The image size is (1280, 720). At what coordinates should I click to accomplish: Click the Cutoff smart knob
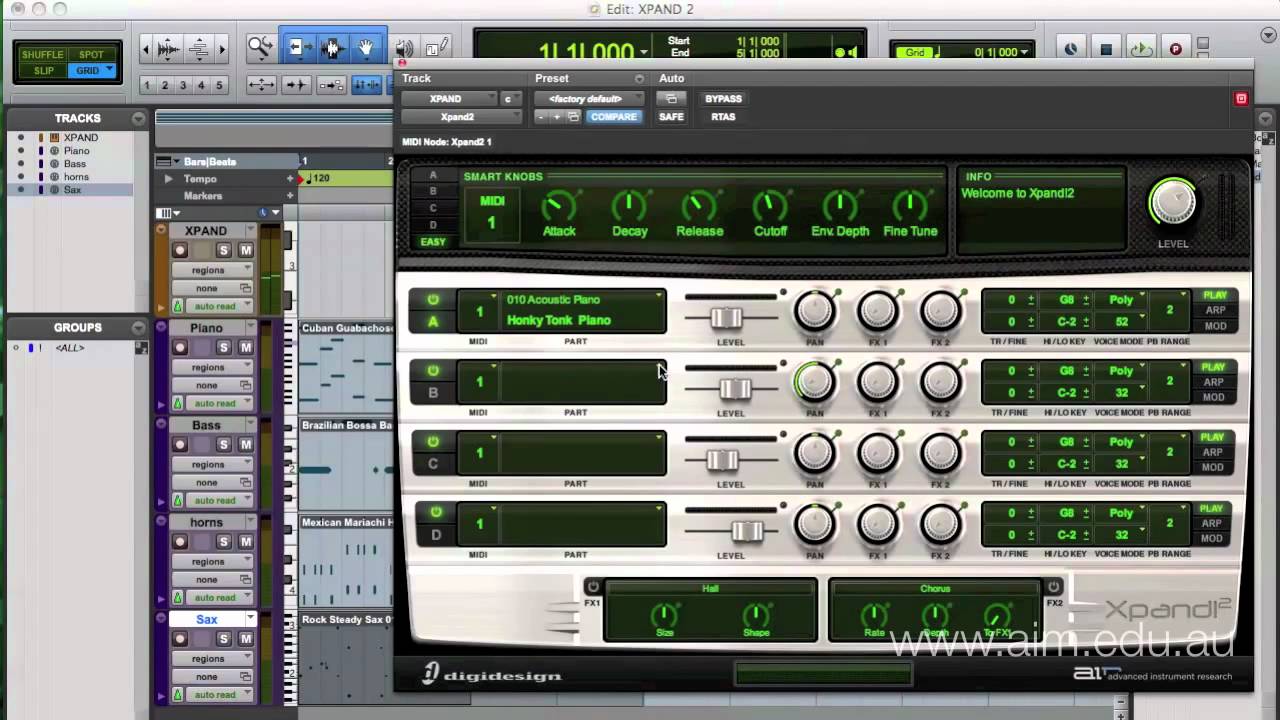click(x=770, y=208)
